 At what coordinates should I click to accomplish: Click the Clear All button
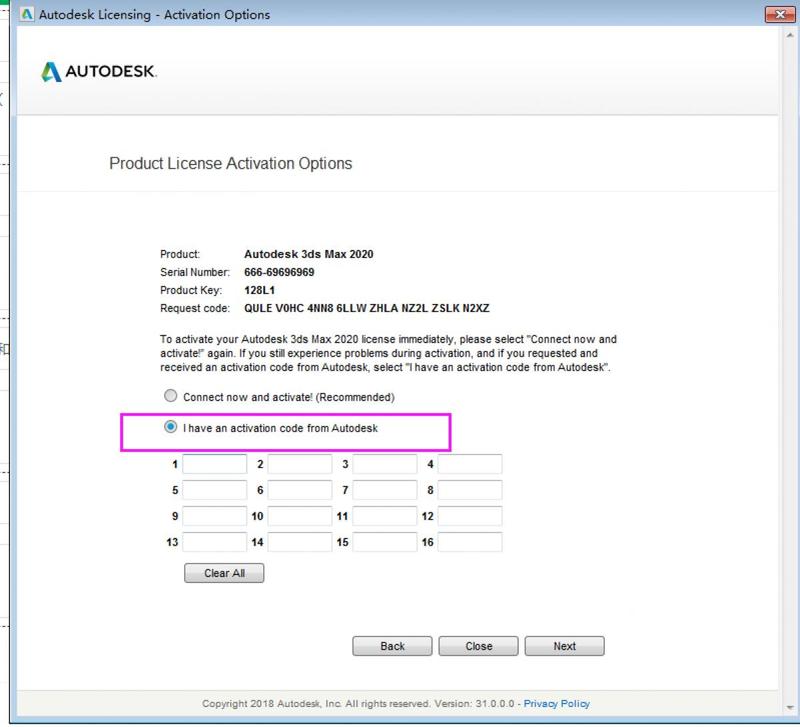(x=224, y=573)
